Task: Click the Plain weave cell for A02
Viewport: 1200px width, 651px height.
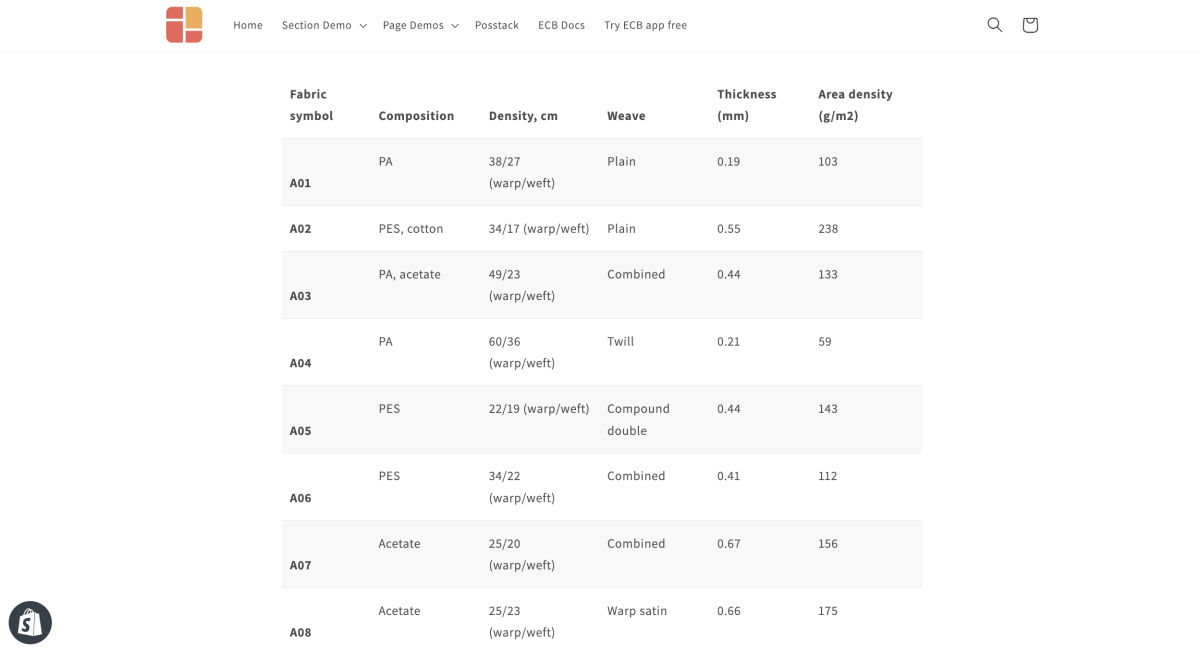Action: 621,228
